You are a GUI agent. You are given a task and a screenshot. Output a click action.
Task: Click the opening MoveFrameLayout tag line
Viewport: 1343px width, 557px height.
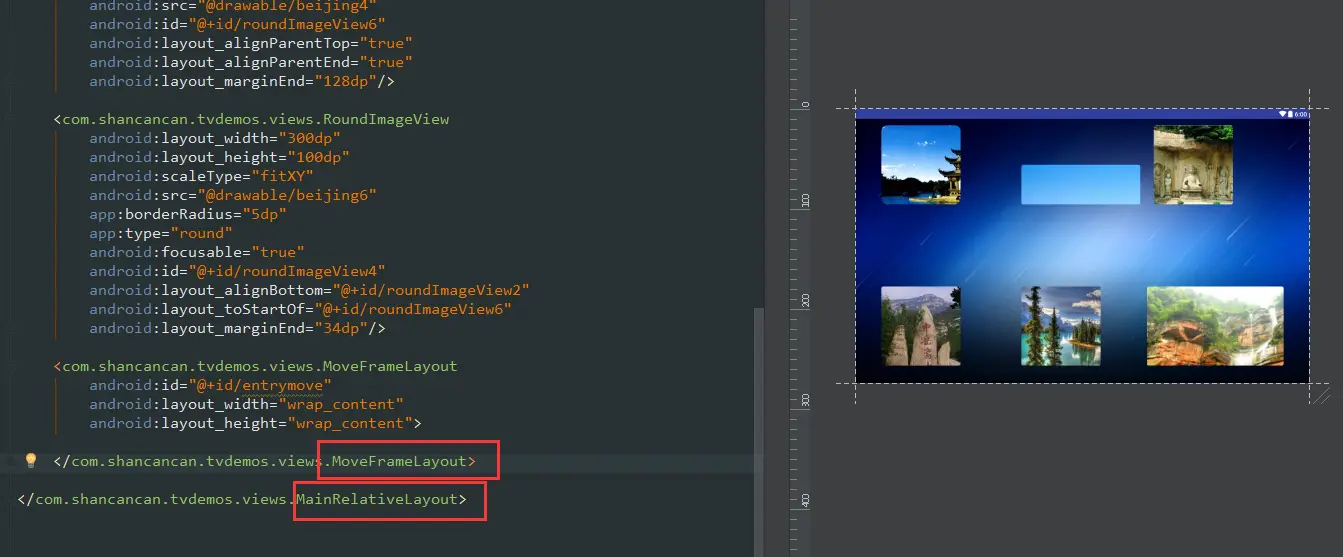(256, 366)
